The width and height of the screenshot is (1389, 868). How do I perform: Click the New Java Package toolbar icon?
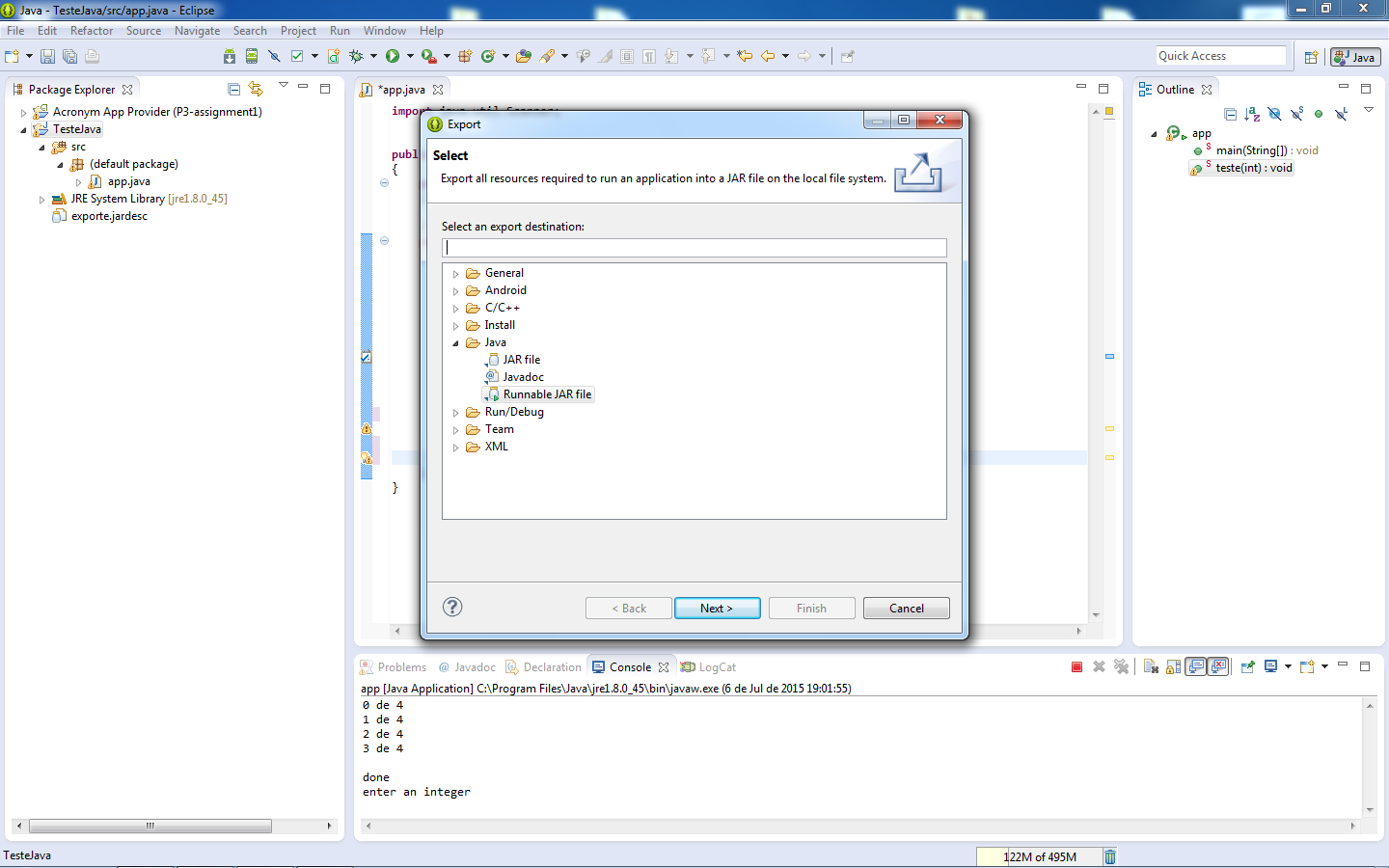click(465, 57)
